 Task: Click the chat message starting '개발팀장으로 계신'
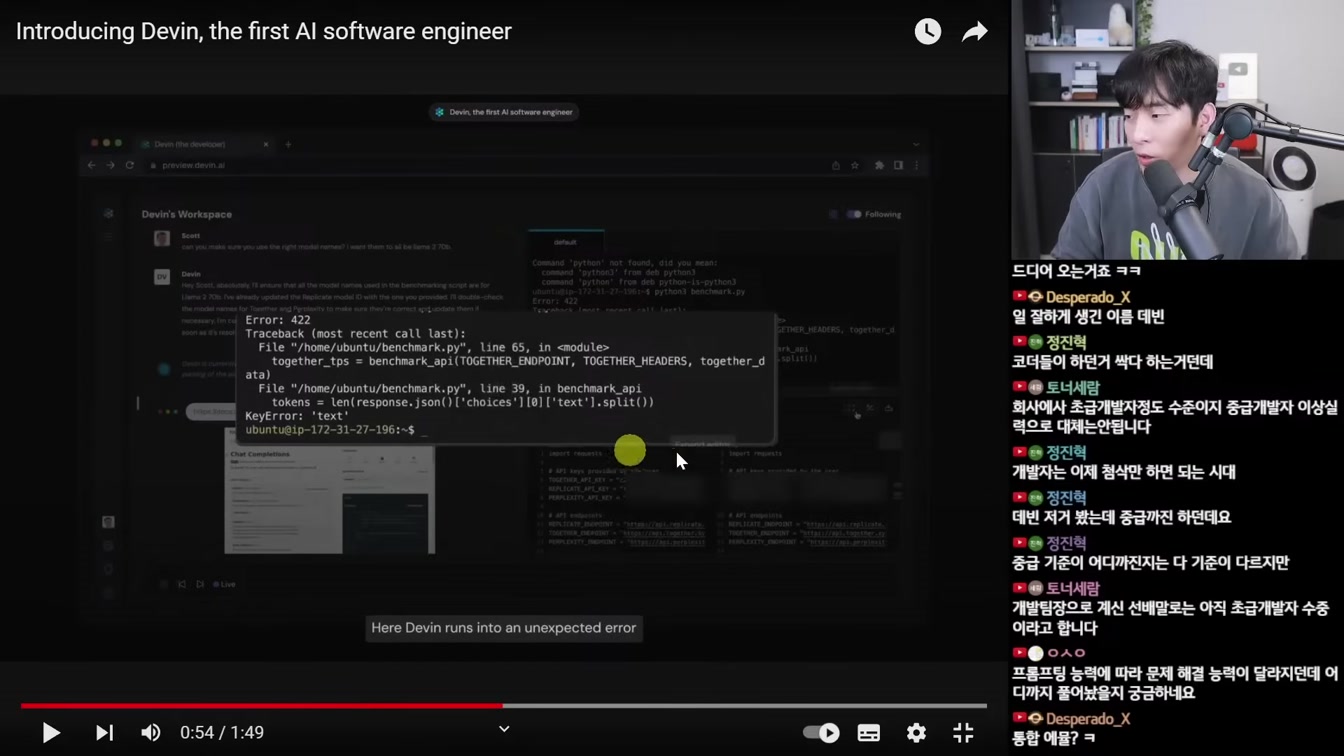1171,618
